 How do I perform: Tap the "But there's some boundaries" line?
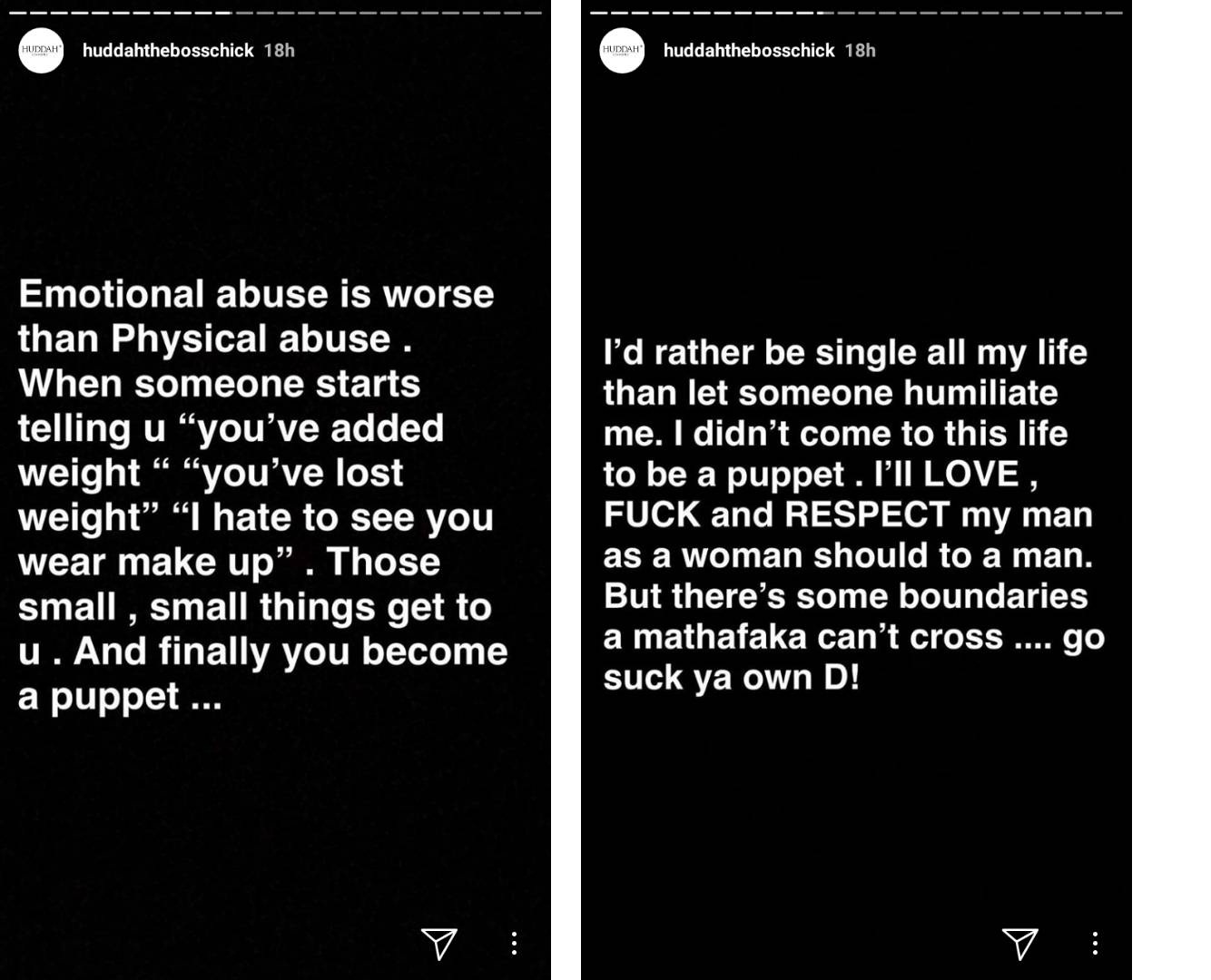(x=845, y=596)
